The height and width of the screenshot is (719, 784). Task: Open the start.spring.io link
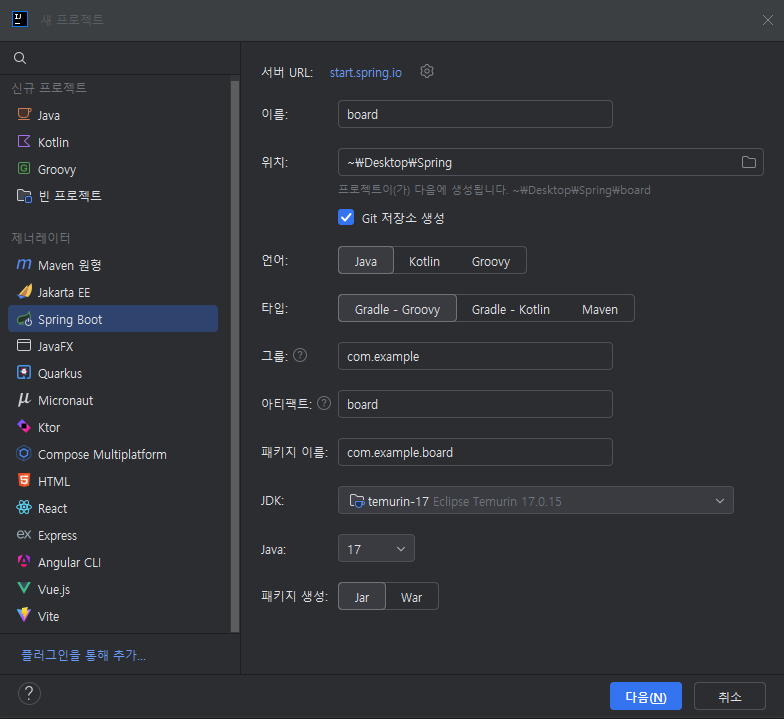366,72
